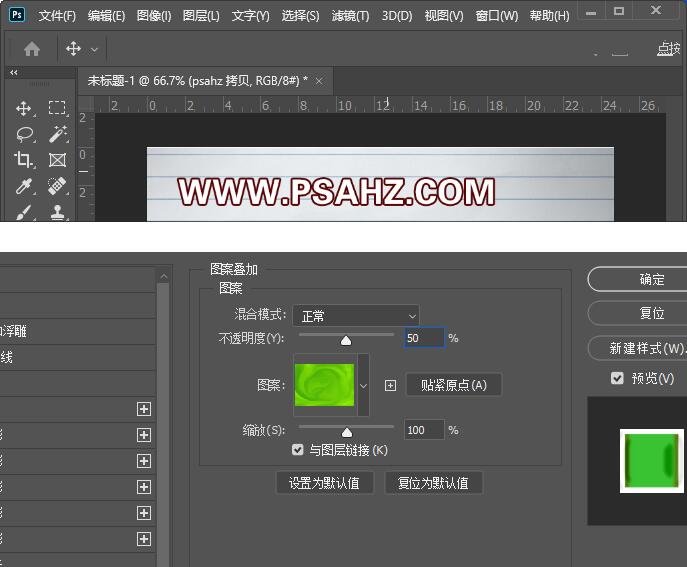The image size is (687, 567).
Task: Select the 浮雕 style row
Action: 78,331
